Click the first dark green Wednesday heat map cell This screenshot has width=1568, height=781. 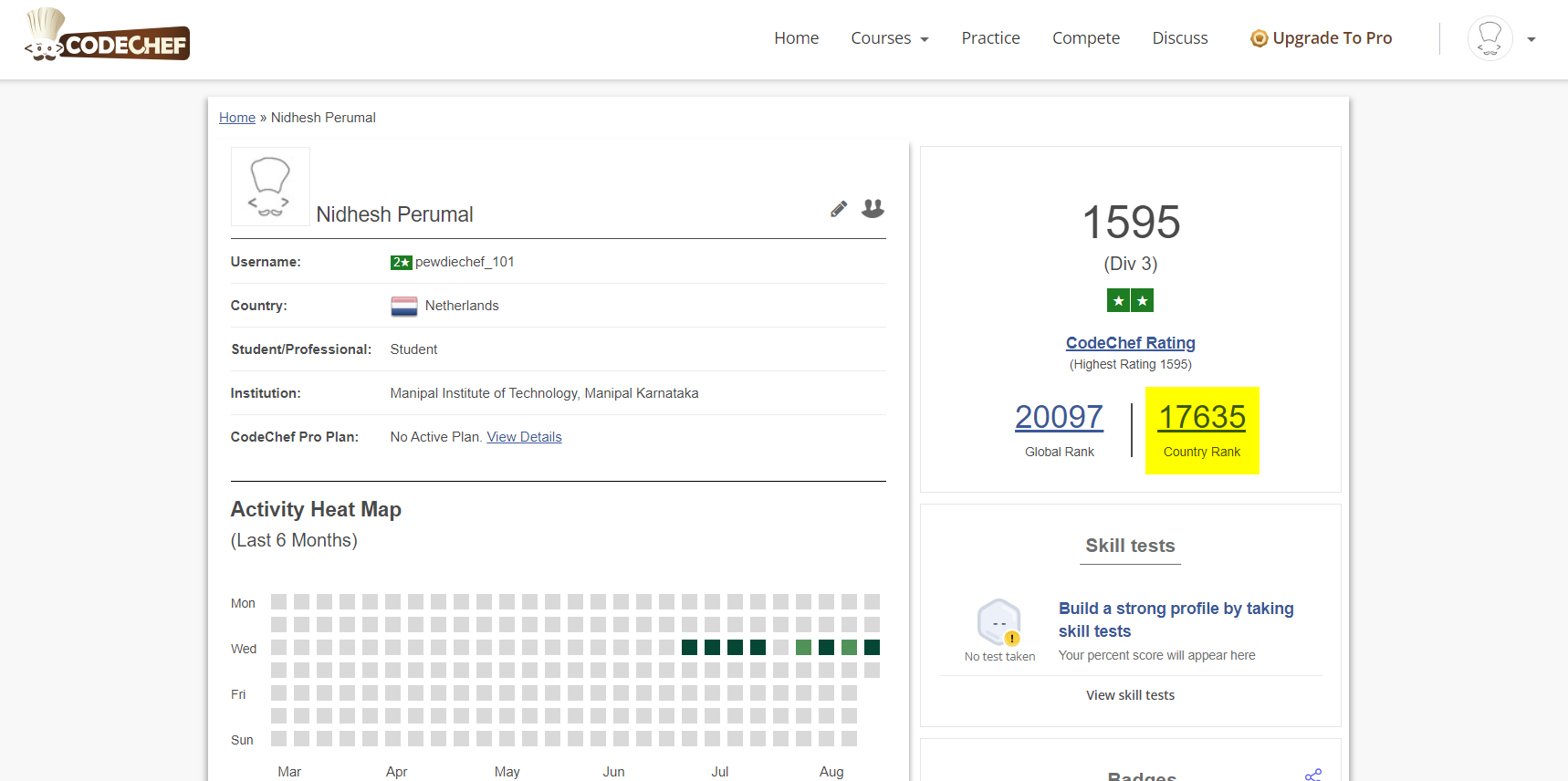point(689,648)
